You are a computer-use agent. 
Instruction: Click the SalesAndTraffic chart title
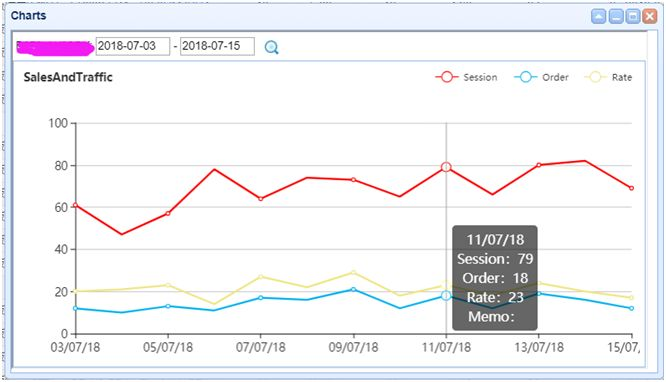pos(68,77)
